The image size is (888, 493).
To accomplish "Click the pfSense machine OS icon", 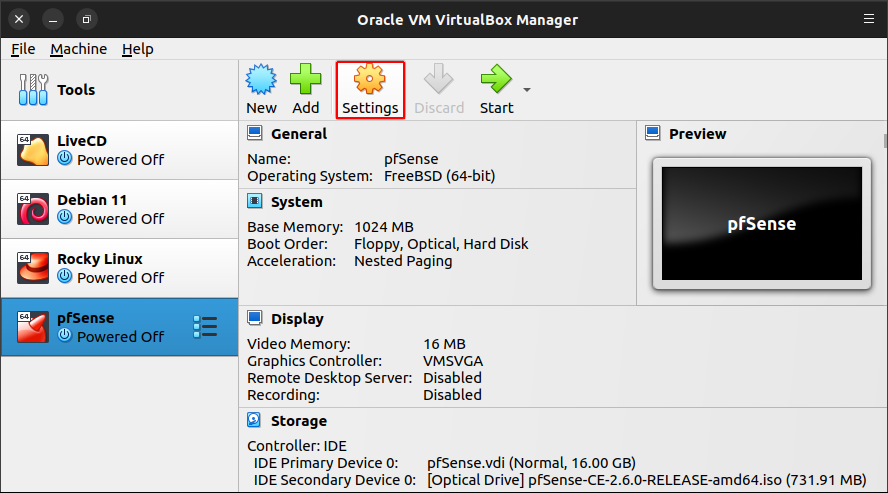I will 33,327.
